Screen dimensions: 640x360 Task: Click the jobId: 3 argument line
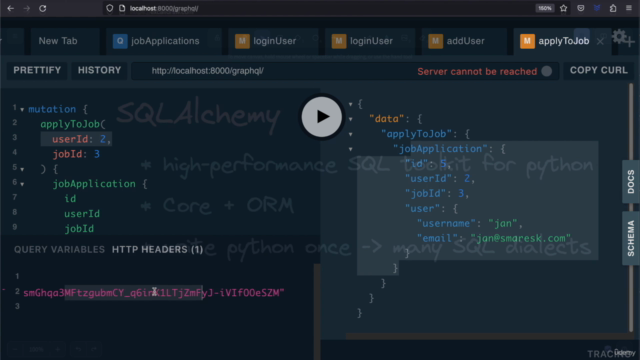pyautogui.click(x=76, y=154)
